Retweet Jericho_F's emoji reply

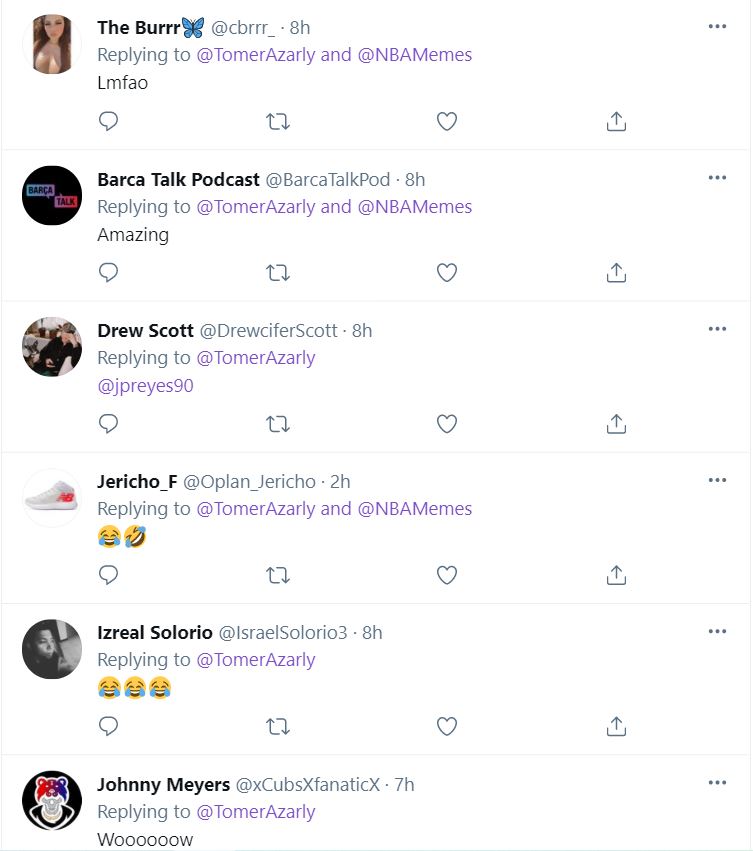pyautogui.click(x=278, y=574)
